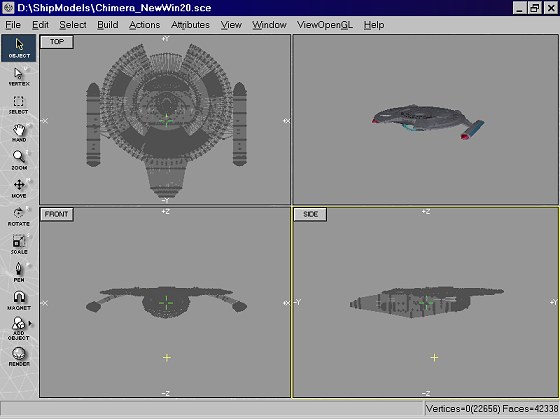Open the File menu
Viewport: 560px width, 419px height.
[13, 25]
